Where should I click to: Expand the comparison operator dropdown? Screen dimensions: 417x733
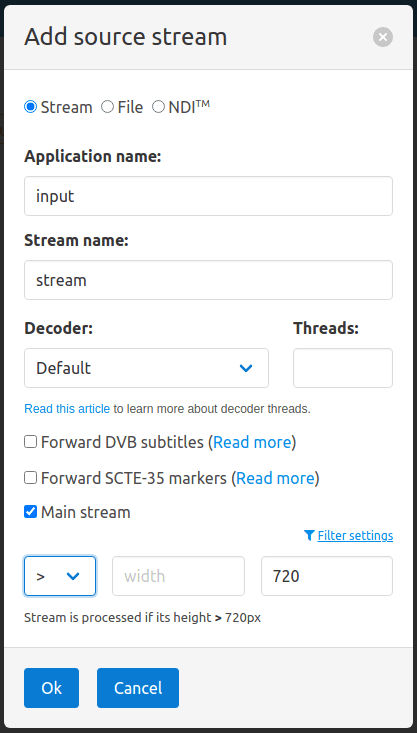pyautogui.click(x=60, y=576)
